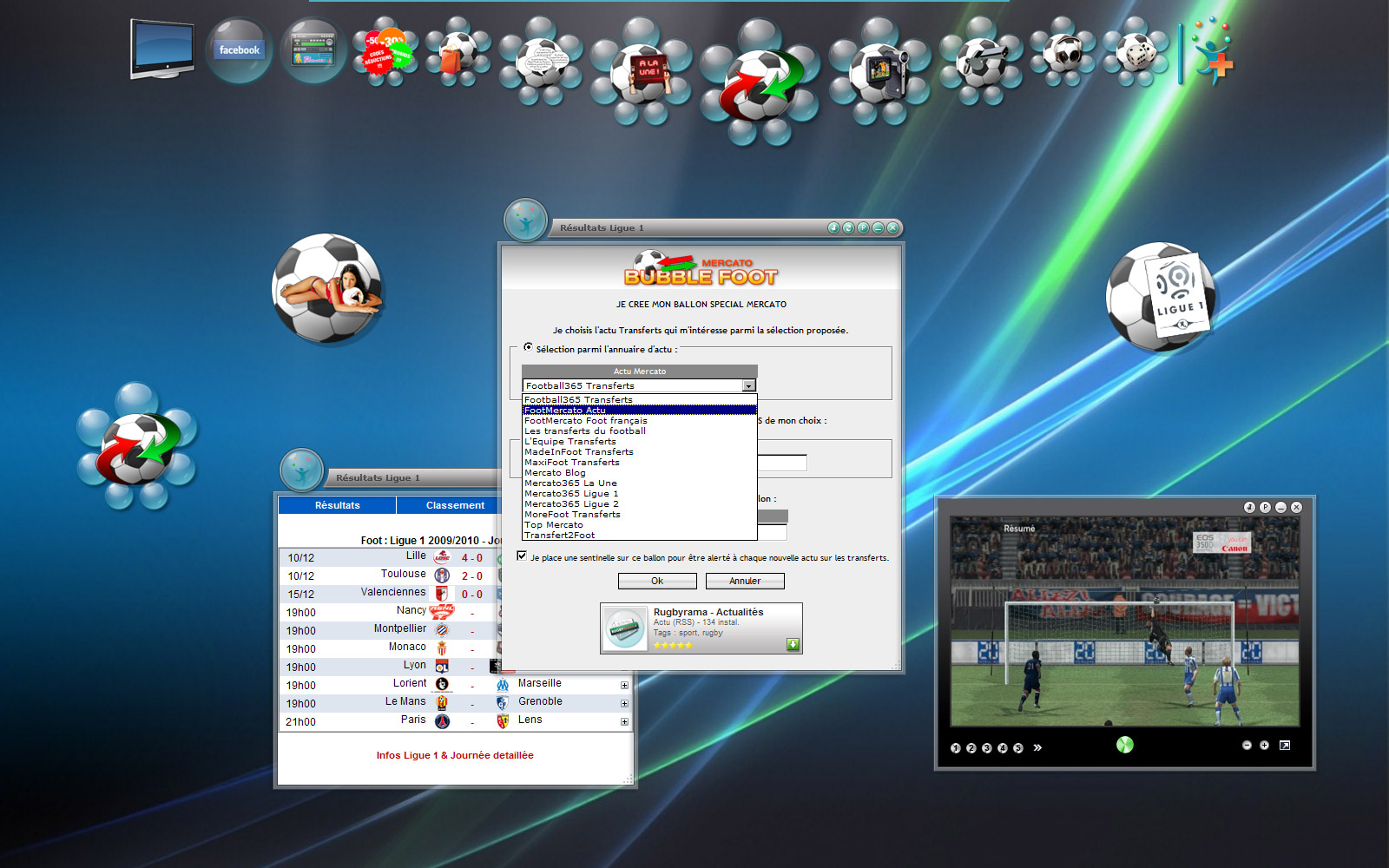Image resolution: width=1389 pixels, height=868 pixels.
Task: Choose 'MaxiFoot Transferts' option
Action: tap(640, 462)
